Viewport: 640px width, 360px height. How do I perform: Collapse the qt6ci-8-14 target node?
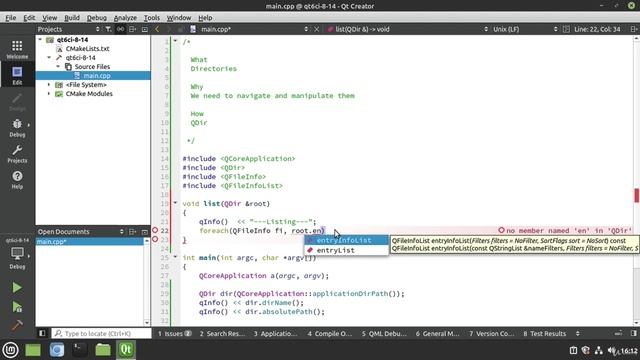point(49,58)
